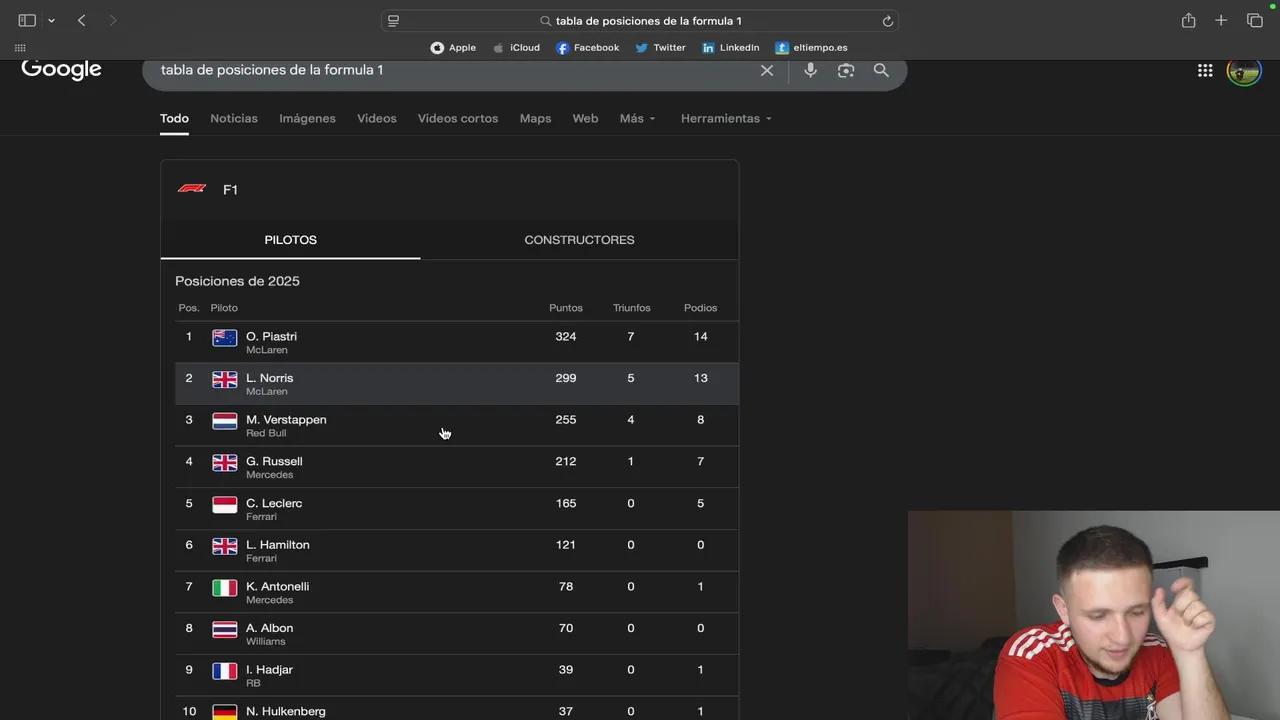
Task: Click the Australian flag beside Piastri
Action: point(225,338)
